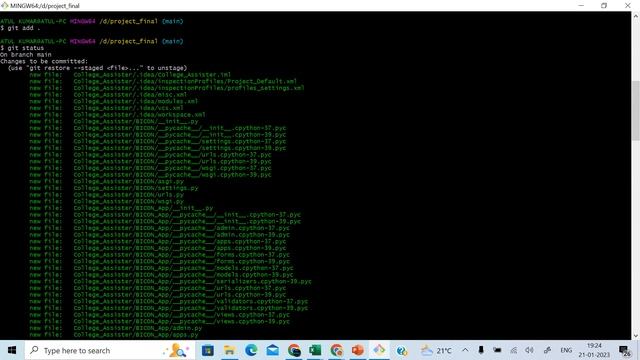Screen dimensions: 640x360
Task: Click the BICON/wsgi.py file line
Action: click(107, 201)
